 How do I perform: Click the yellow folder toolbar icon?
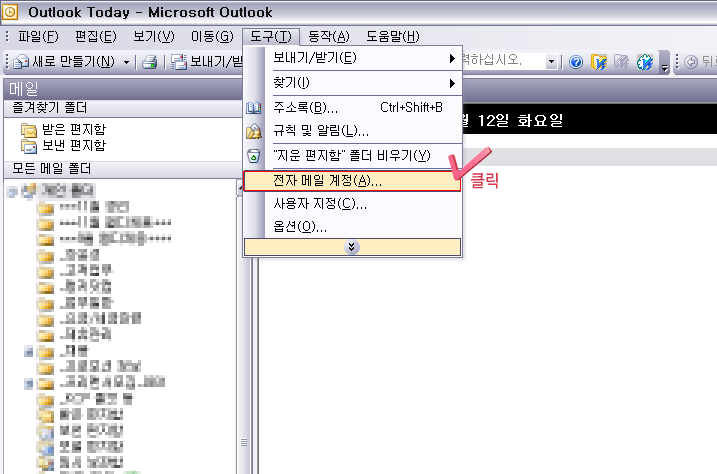tap(599, 62)
